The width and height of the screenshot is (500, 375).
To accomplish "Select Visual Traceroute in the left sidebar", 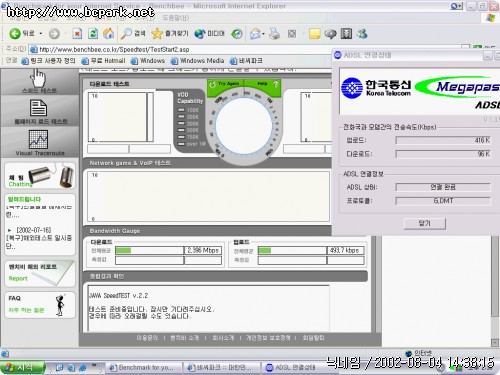I will coord(39,143).
